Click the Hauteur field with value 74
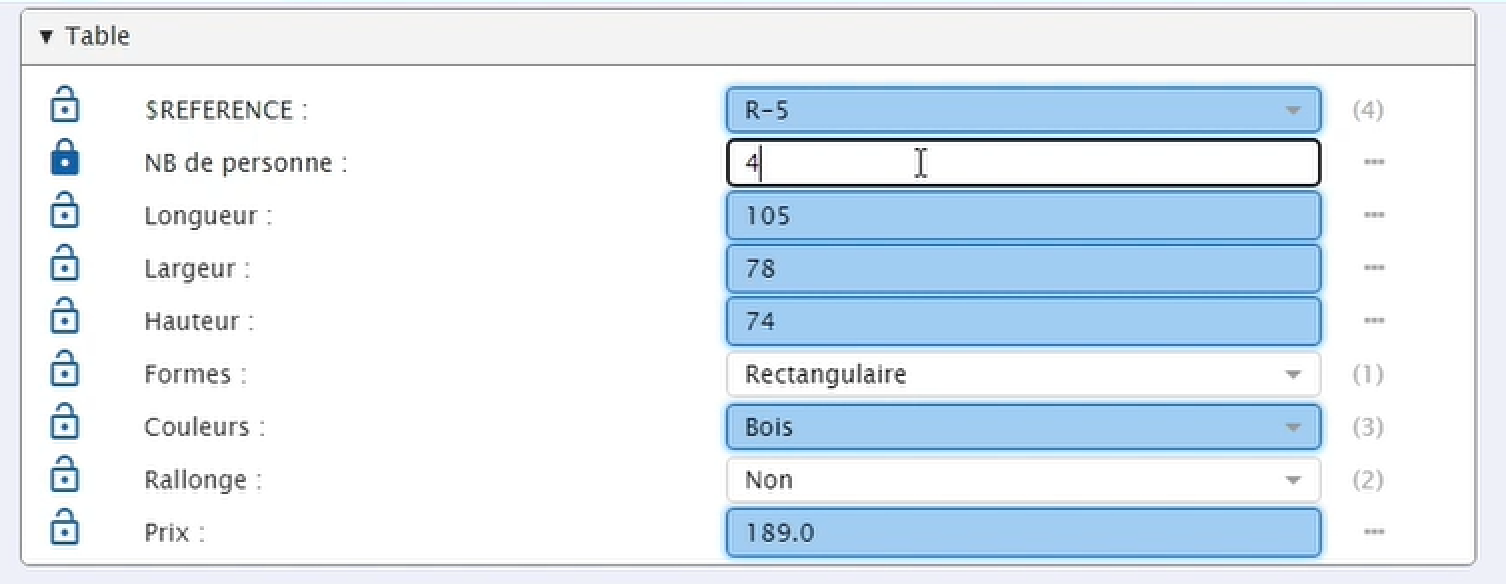This screenshot has width=1506, height=584. point(1023,321)
